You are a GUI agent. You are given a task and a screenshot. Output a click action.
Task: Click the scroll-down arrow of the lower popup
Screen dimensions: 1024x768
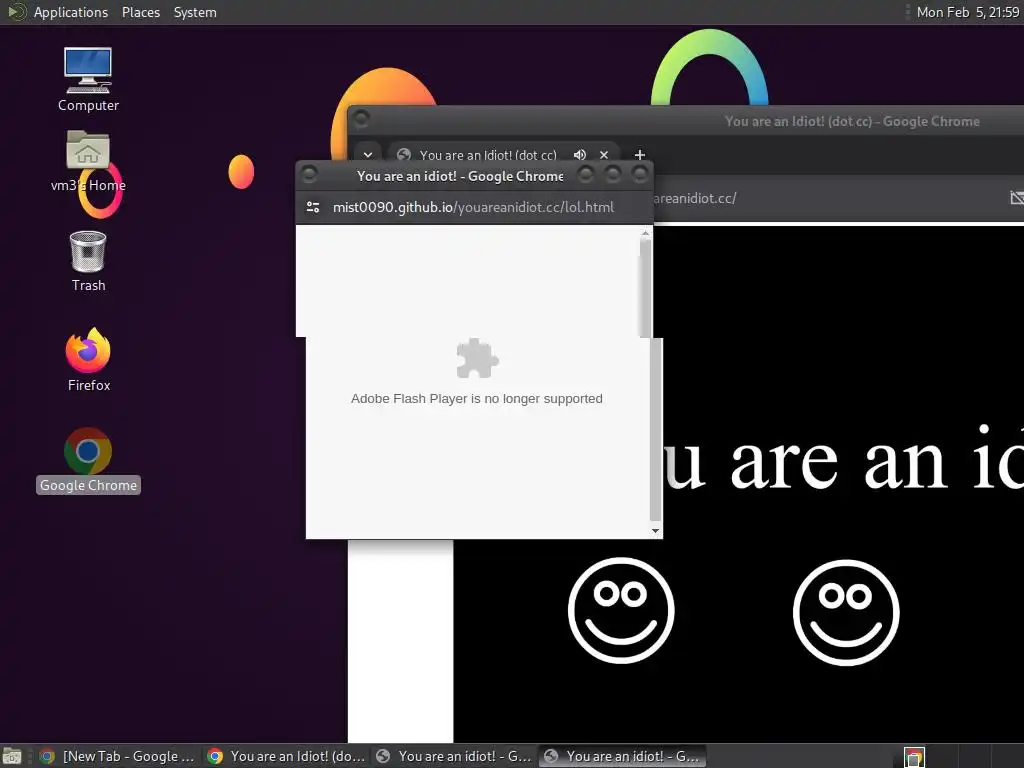656,531
